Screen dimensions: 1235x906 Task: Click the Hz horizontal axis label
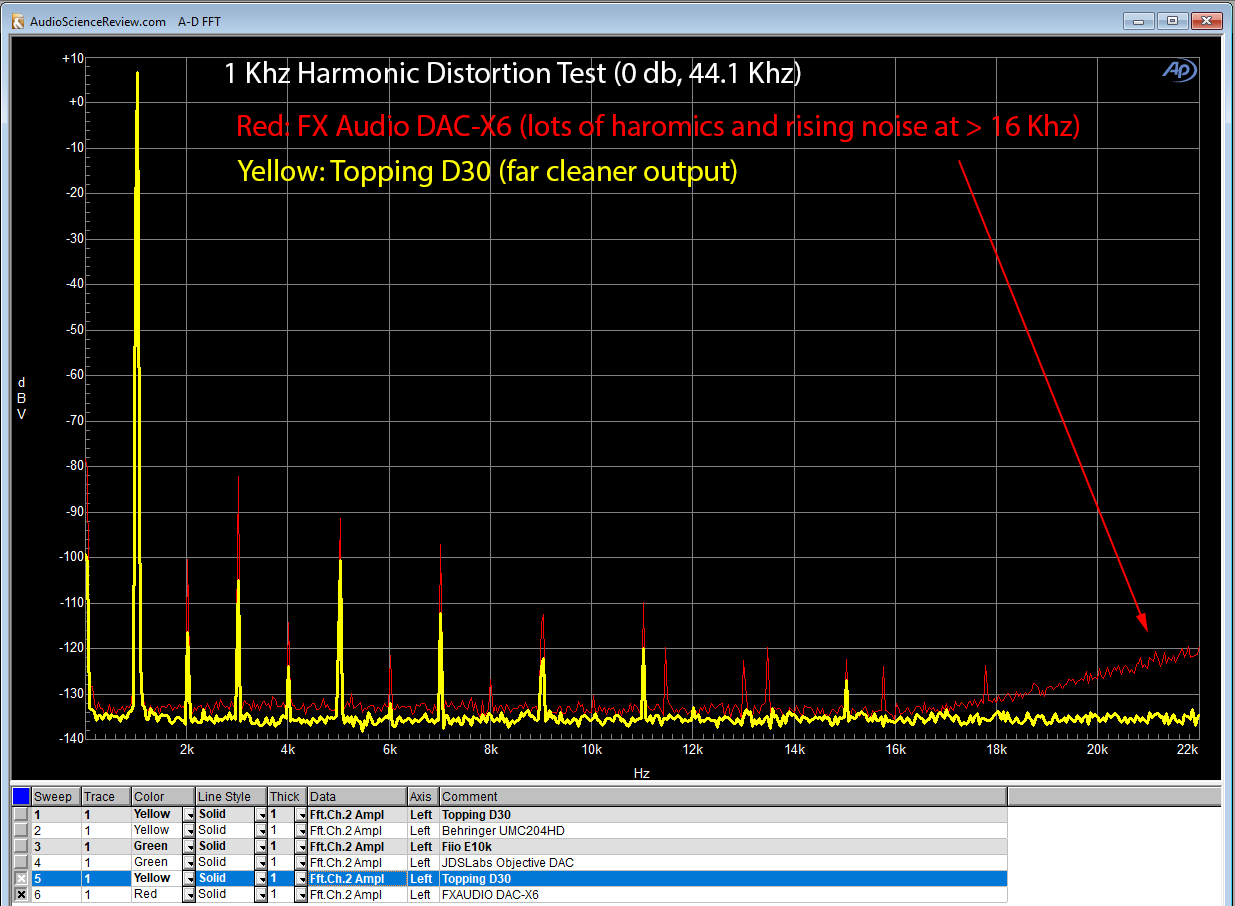tap(642, 773)
